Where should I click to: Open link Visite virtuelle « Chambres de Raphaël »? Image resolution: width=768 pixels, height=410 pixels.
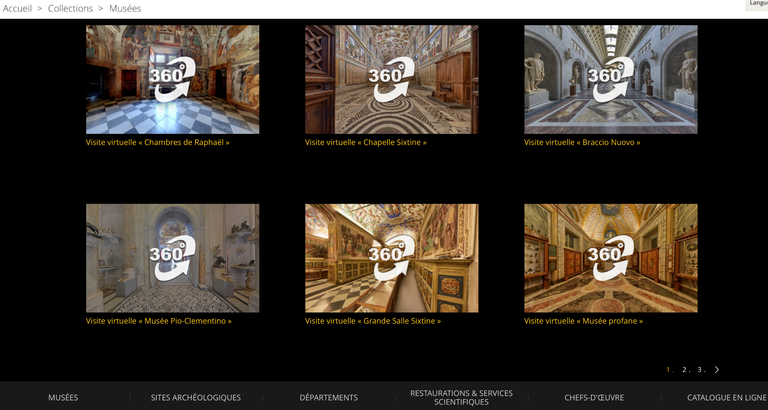click(x=158, y=143)
